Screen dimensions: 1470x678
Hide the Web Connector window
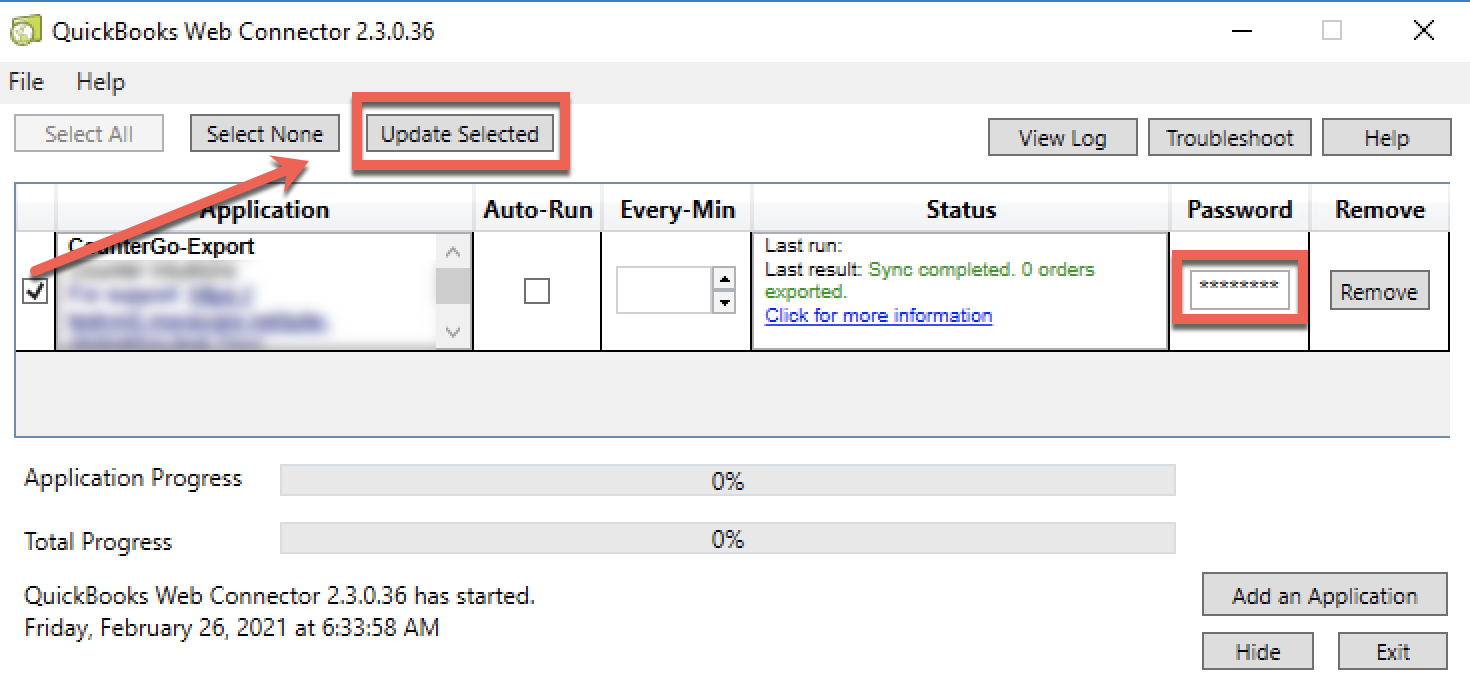(1257, 651)
